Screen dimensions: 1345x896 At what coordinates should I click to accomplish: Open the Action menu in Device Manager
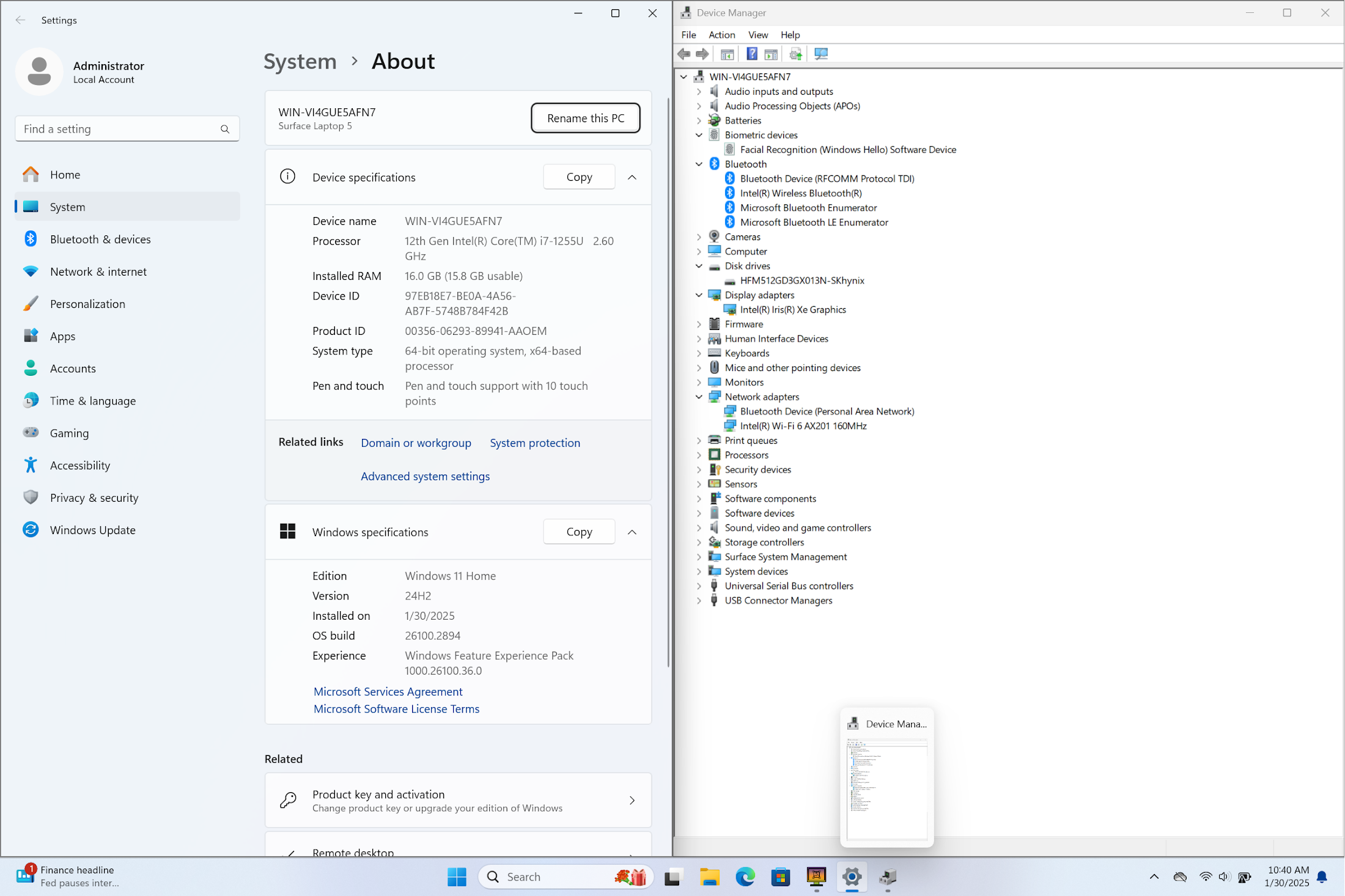click(x=721, y=35)
